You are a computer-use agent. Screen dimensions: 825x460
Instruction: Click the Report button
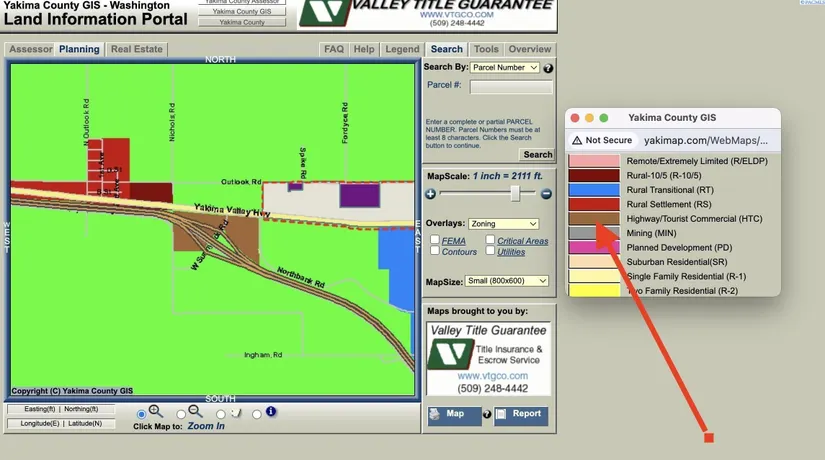click(x=521, y=415)
